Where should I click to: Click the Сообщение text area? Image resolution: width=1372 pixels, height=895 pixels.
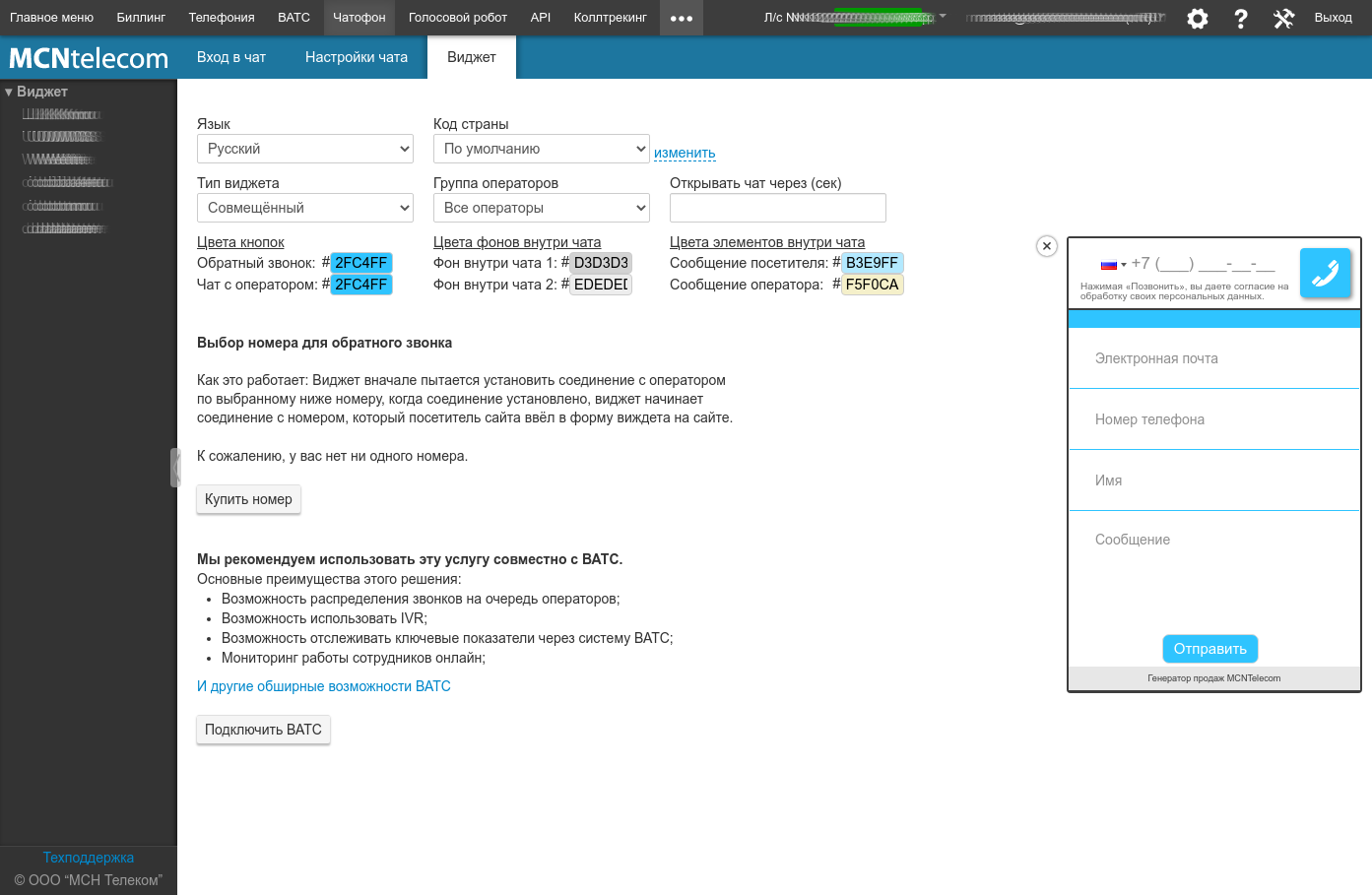(x=1214, y=571)
